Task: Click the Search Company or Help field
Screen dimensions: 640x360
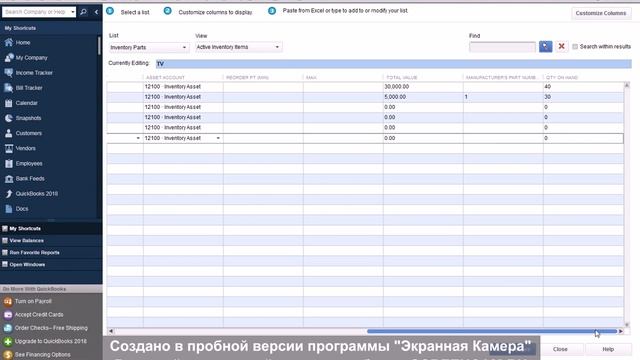Action: [x=36, y=12]
